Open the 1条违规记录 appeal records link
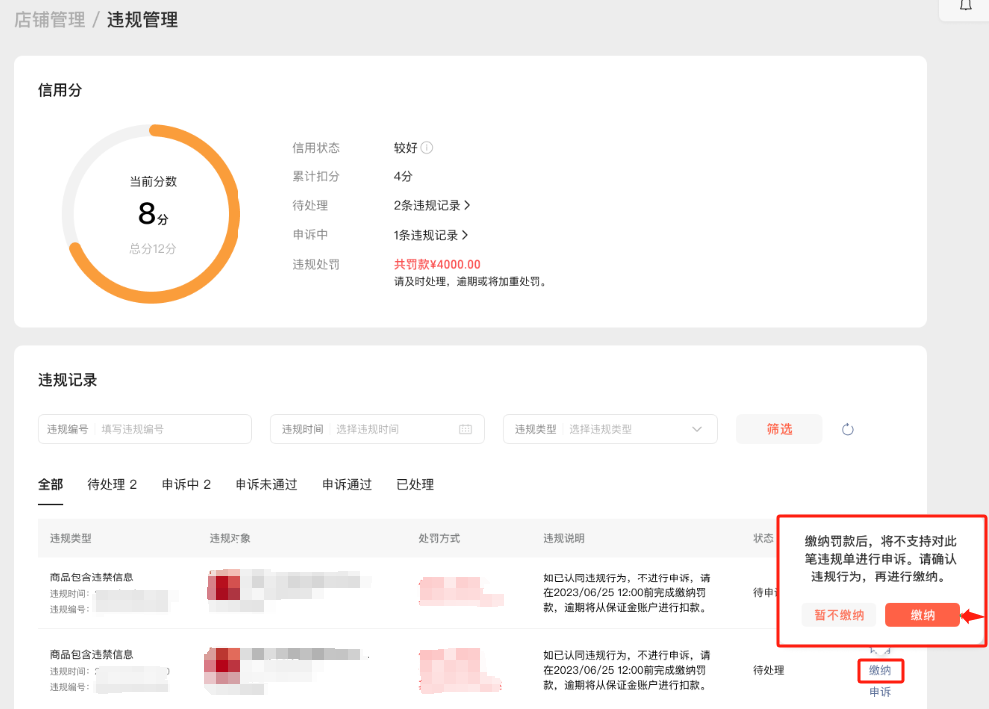The width and height of the screenshot is (989, 709). click(x=432, y=235)
